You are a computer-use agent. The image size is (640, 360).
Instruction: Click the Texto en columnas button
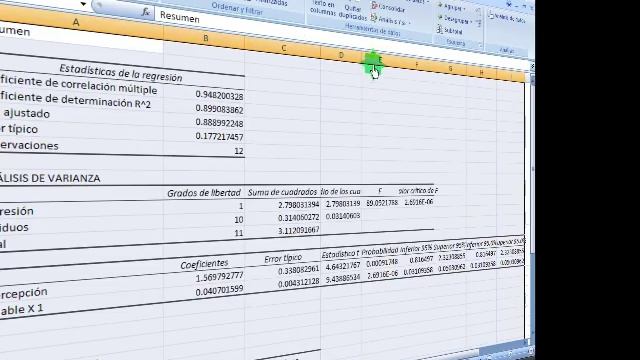pos(323,8)
